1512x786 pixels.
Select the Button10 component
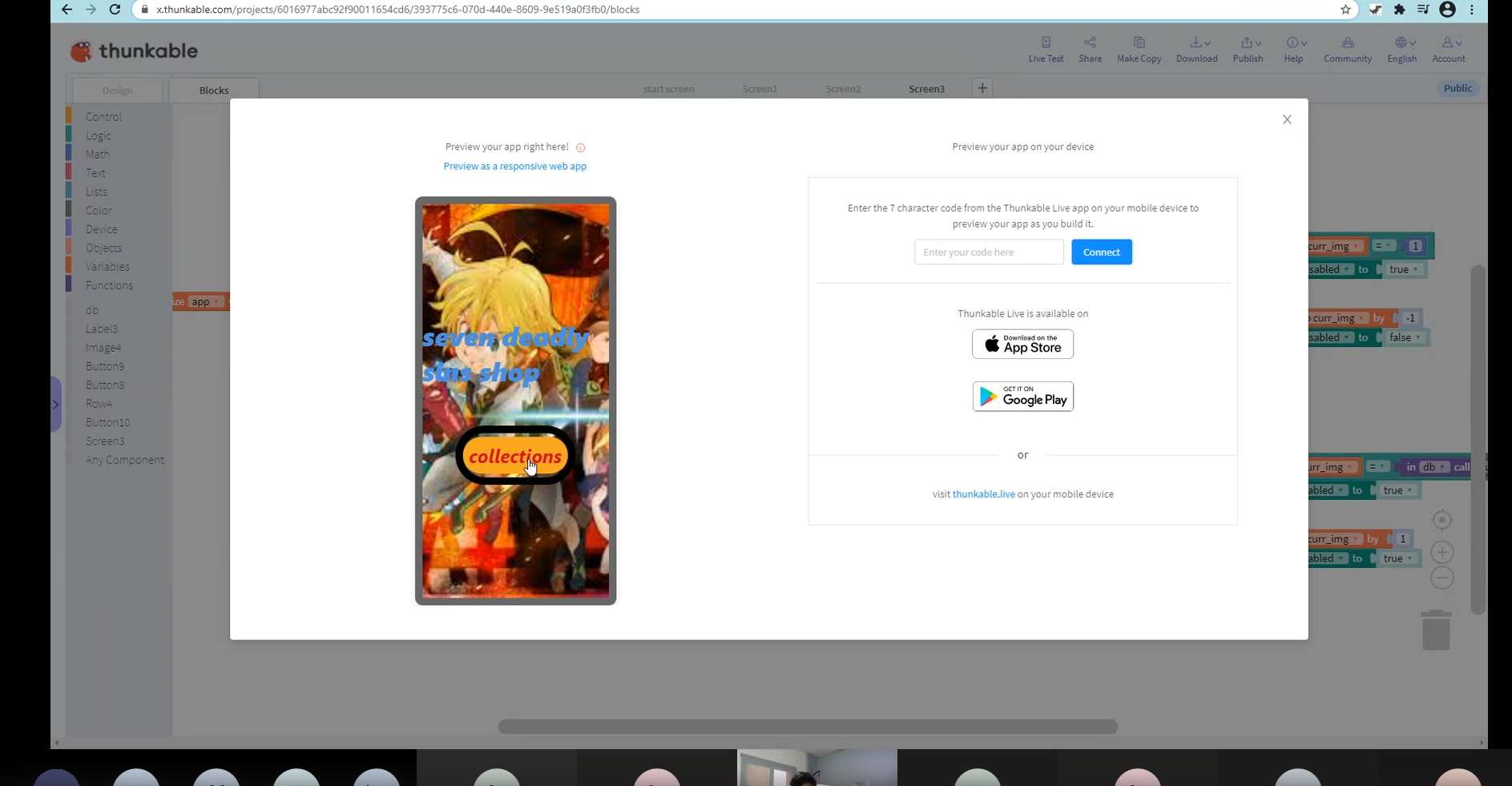pyautogui.click(x=107, y=422)
